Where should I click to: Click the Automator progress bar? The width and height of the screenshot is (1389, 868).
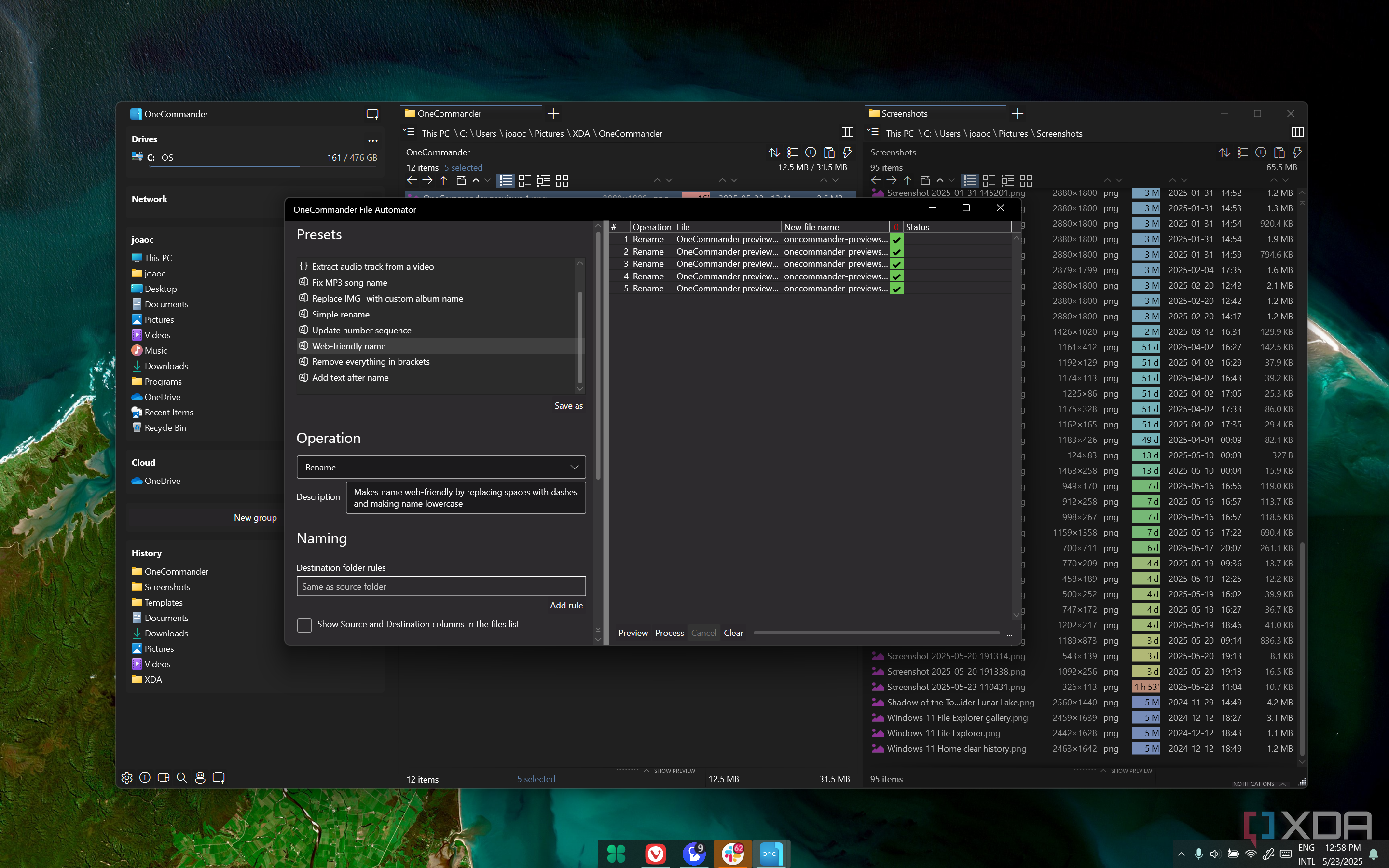877,633
